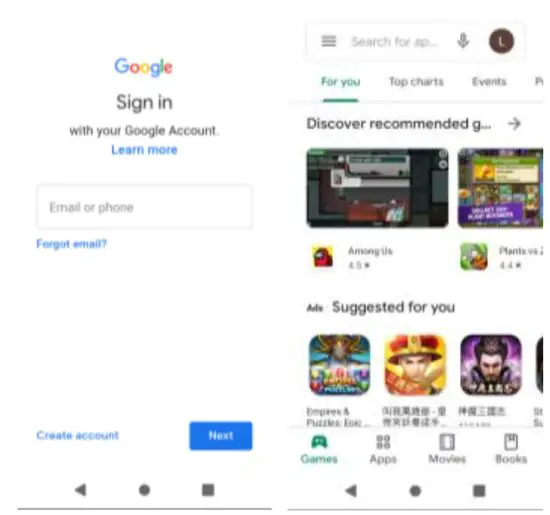550x515 pixels.
Task: Go to the Movies bottom navigation tab
Action: [x=447, y=449]
